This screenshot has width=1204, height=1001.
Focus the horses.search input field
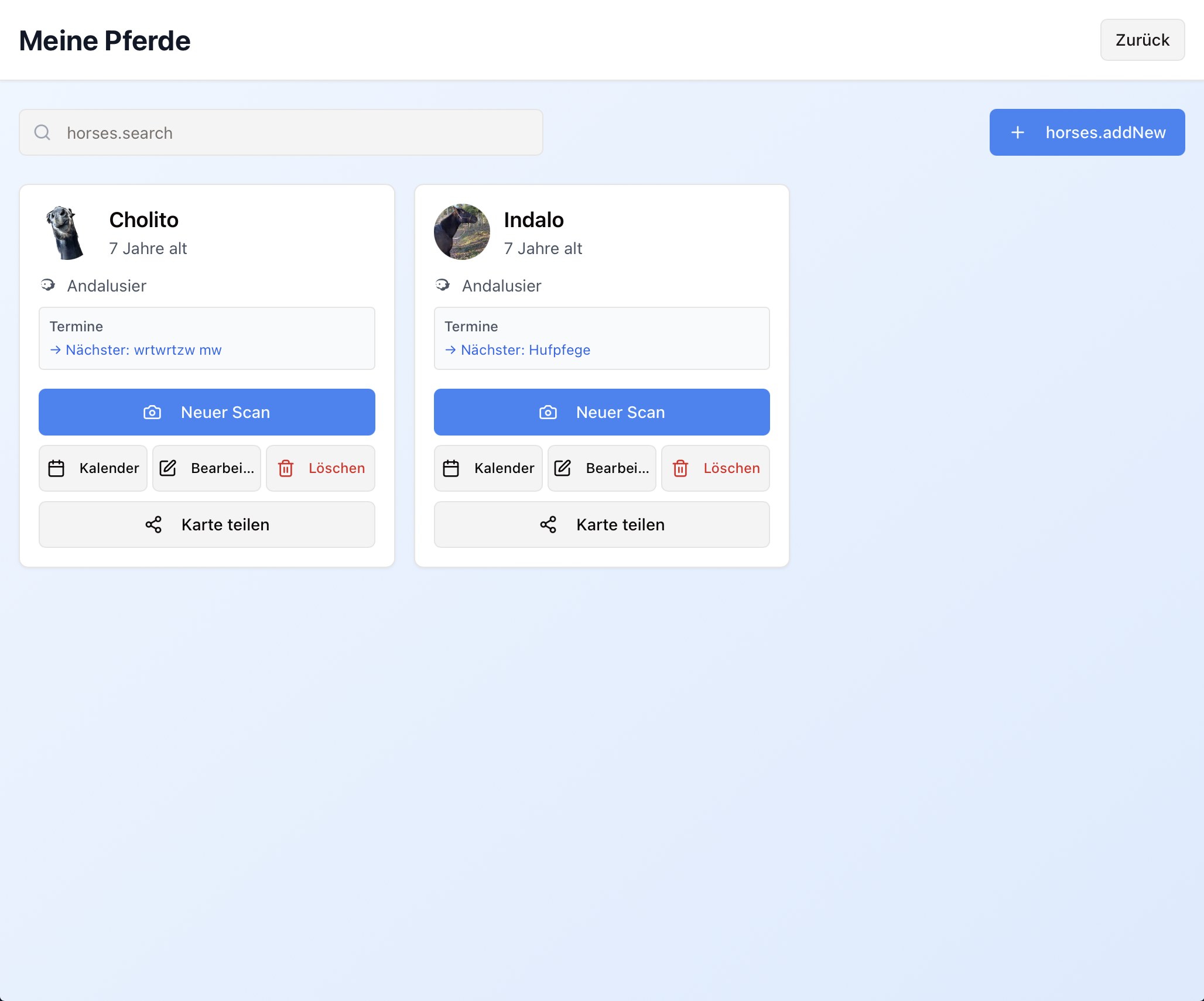tap(293, 132)
